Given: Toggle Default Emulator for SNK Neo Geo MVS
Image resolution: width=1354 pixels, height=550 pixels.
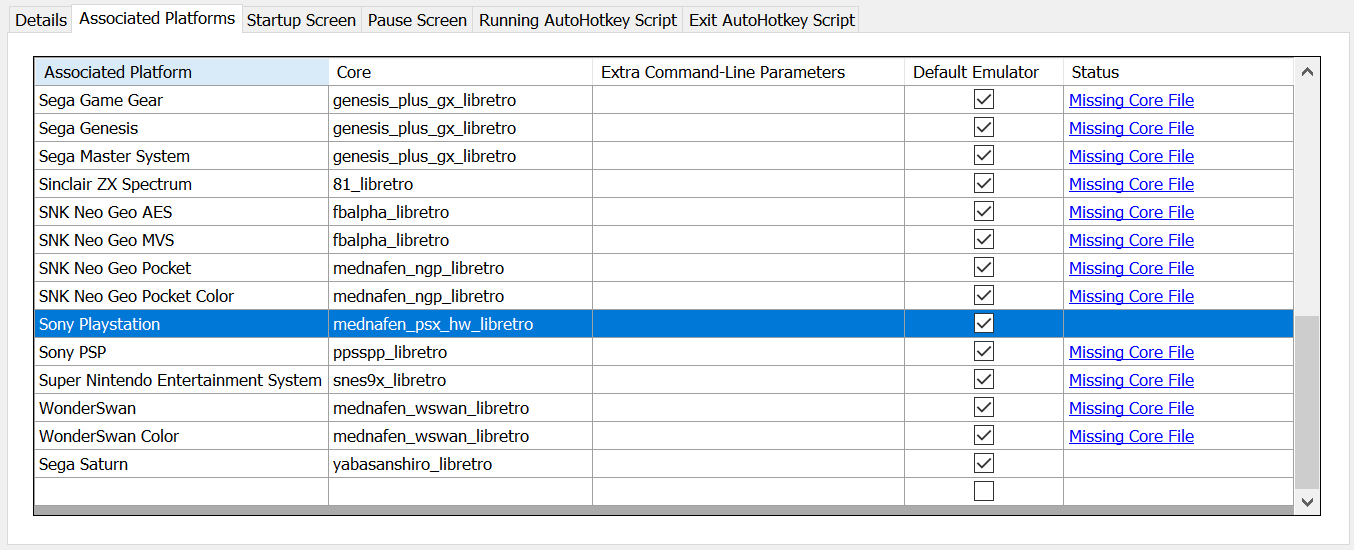Looking at the screenshot, I should 984,240.
